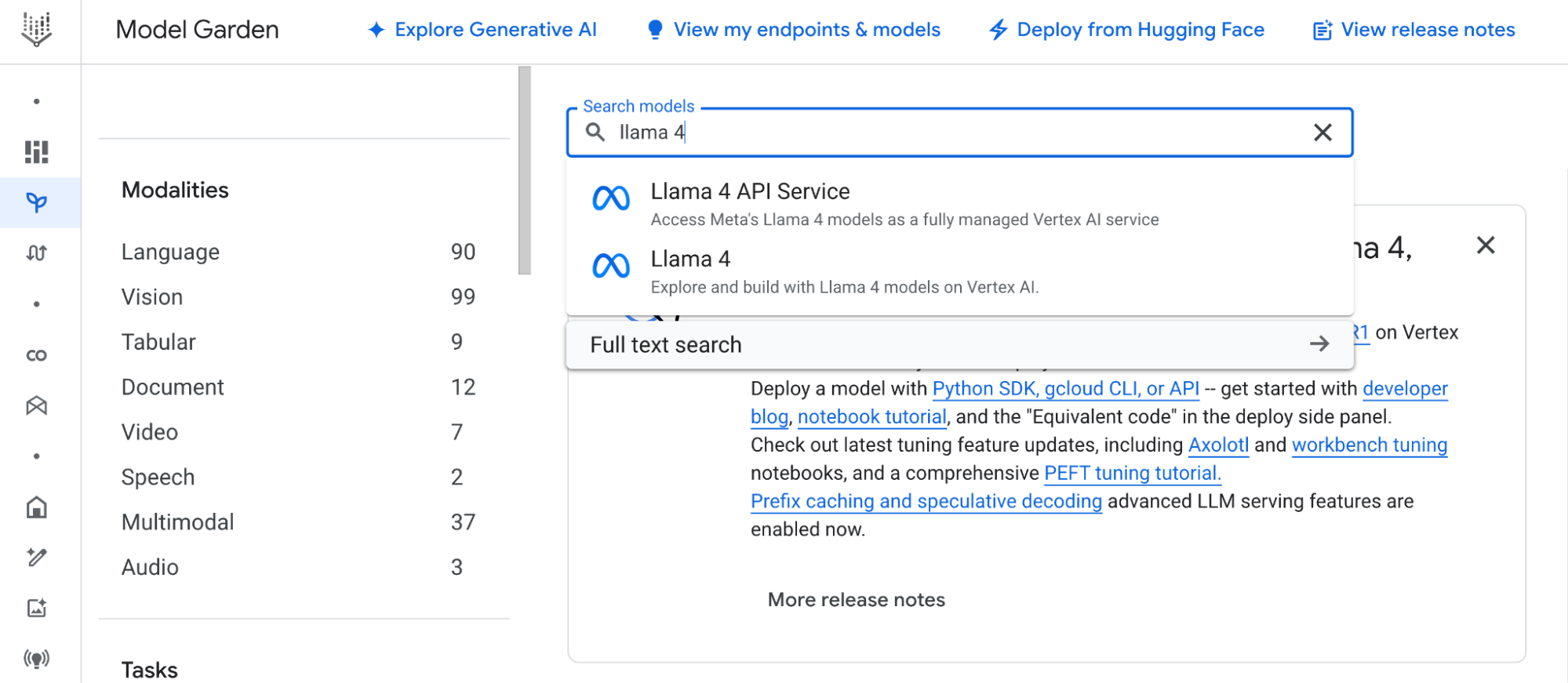Viewport: 1568px width, 683px height.
Task: Open the pipelines flow icon in sidebar
Action: click(x=36, y=253)
